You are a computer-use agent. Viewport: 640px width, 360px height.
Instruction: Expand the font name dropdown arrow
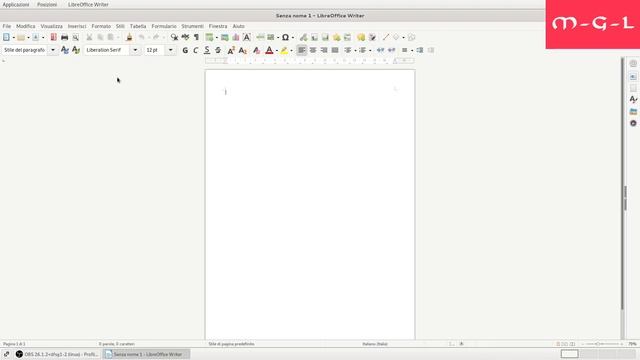(135, 50)
